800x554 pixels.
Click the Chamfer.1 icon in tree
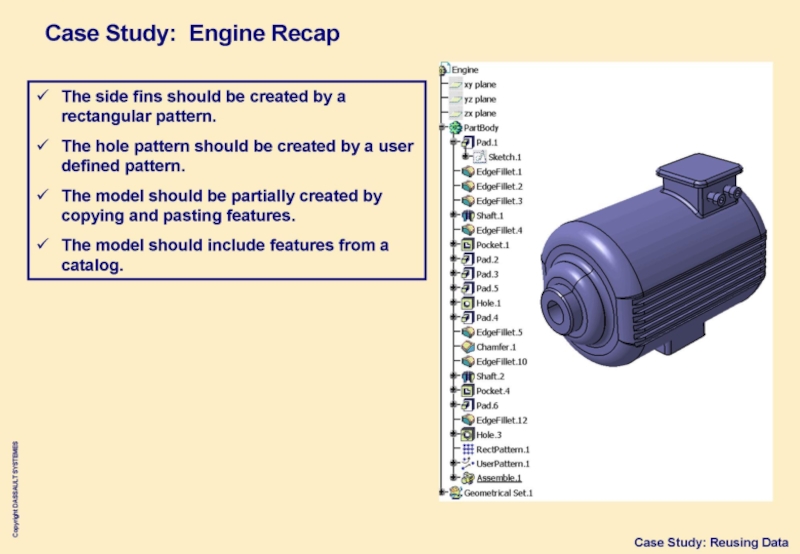pyautogui.click(x=468, y=347)
